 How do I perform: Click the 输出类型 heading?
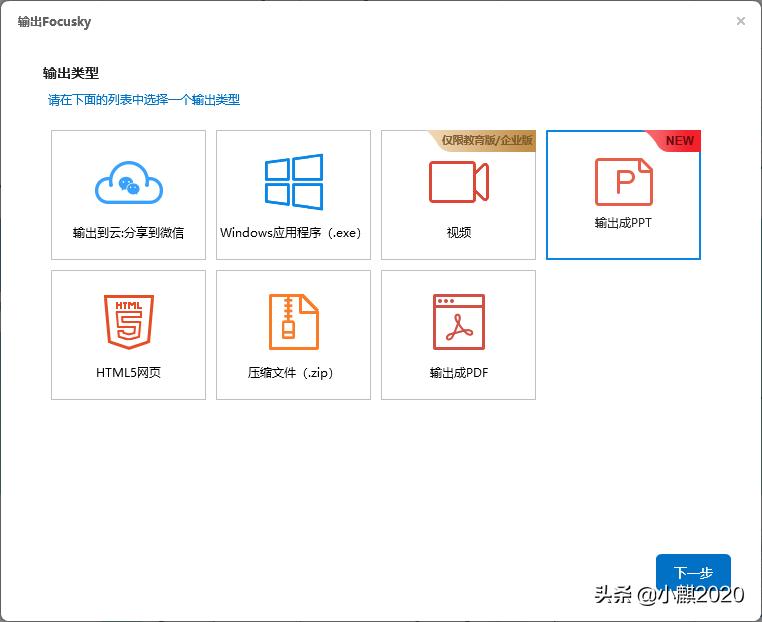(x=71, y=73)
